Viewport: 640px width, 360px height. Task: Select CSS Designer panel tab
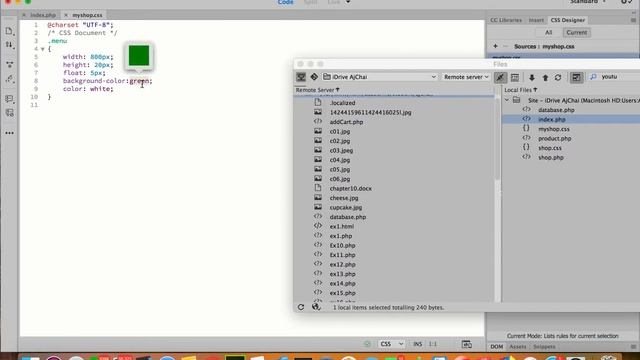pyautogui.click(x=567, y=20)
